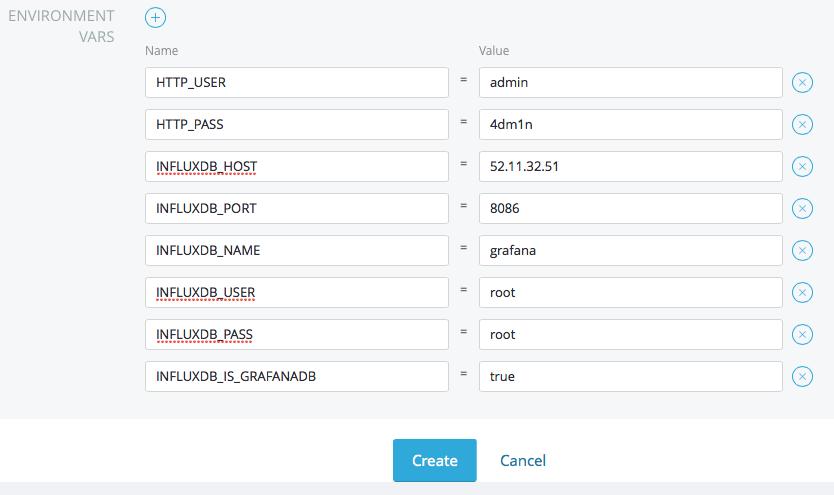
Task: Focus the HTTP_USER name field
Action: [x=296, y=82]
